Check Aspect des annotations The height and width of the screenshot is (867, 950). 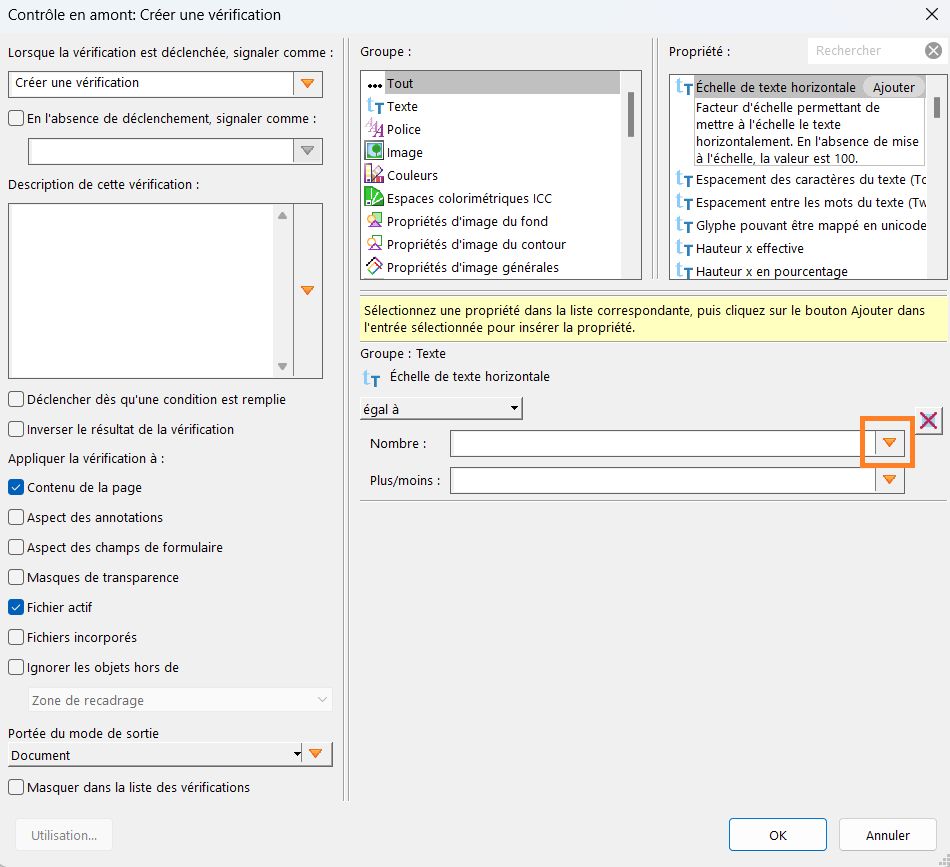(x=16, y=517)
